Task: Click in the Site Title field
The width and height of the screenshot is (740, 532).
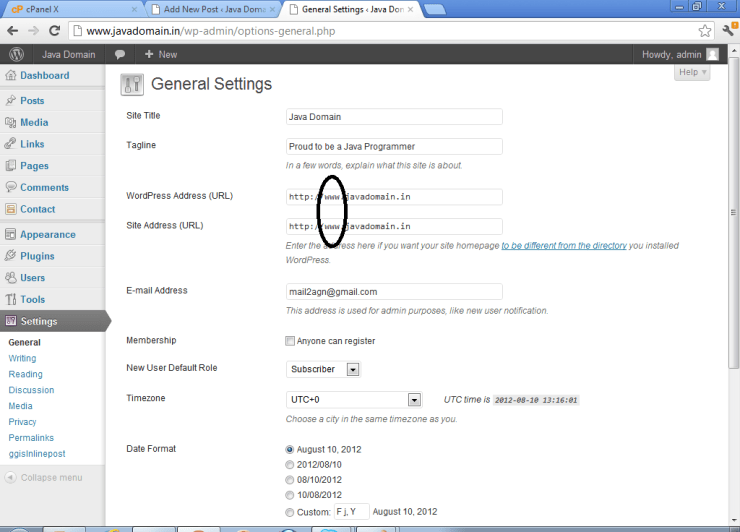Action: coord(394,117)
